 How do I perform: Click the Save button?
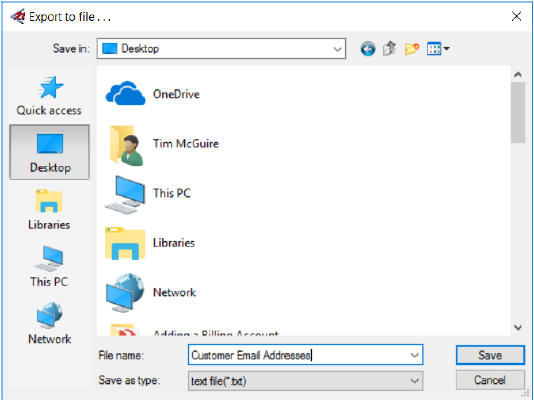[x=490, y=355]
